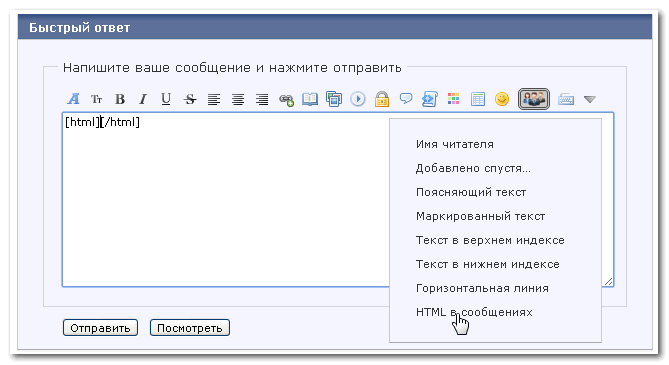This screenshot has width=669, height=365.
Task: Choose 'Добавлено спустя...' menu entry
Action: pyautogui.click(x=473, y=168)
